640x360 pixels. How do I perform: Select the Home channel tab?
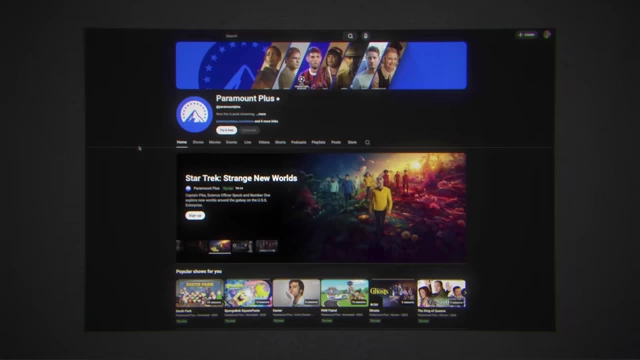pos(182,142)
